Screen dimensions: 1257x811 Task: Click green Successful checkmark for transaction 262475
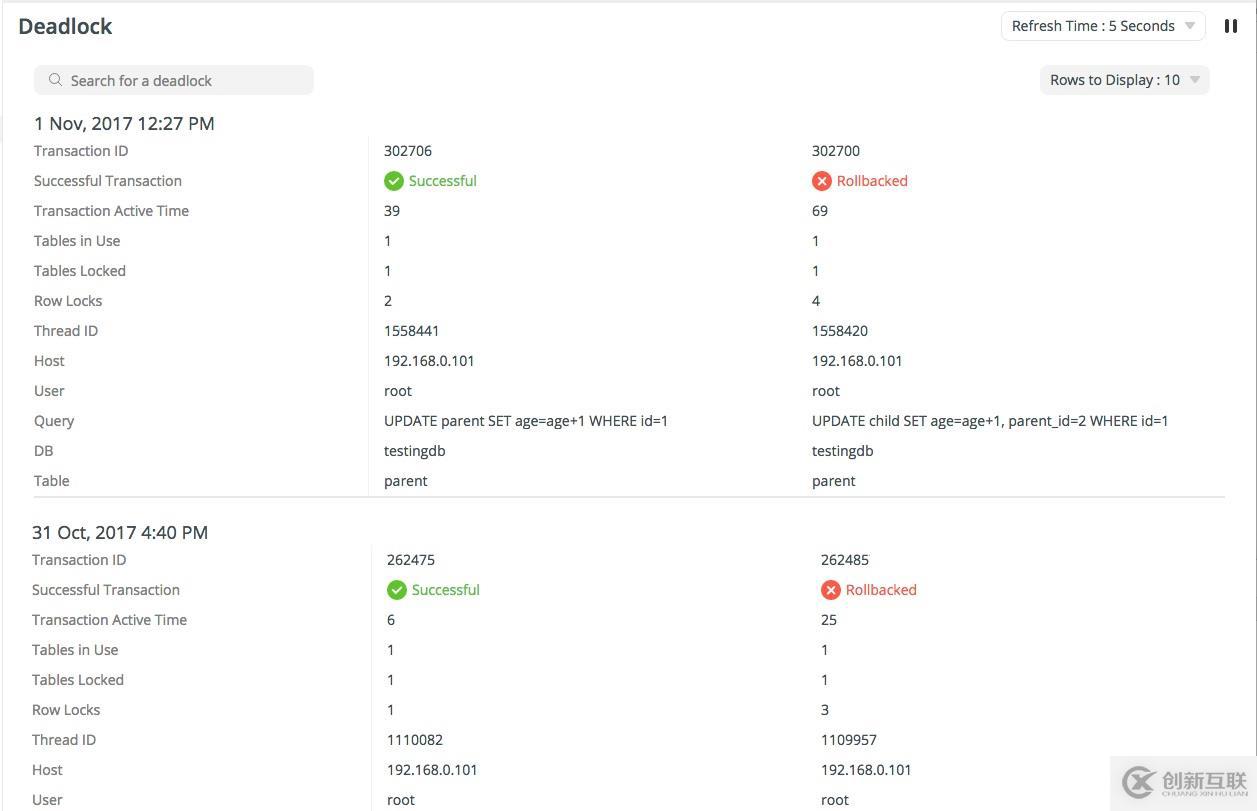397,590
